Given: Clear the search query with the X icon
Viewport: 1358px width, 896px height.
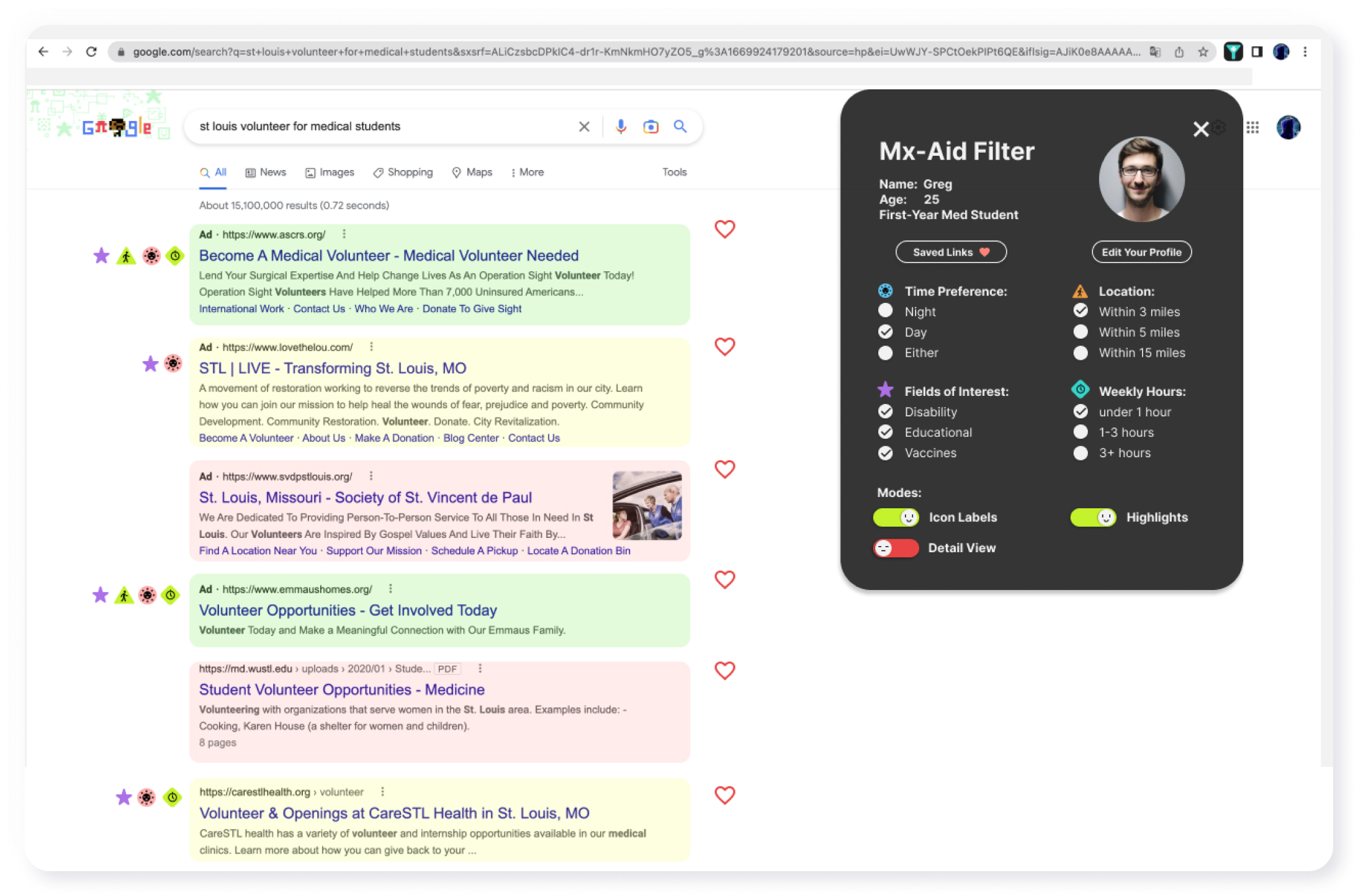Looking at the screenshot, I should pos(584,127).
